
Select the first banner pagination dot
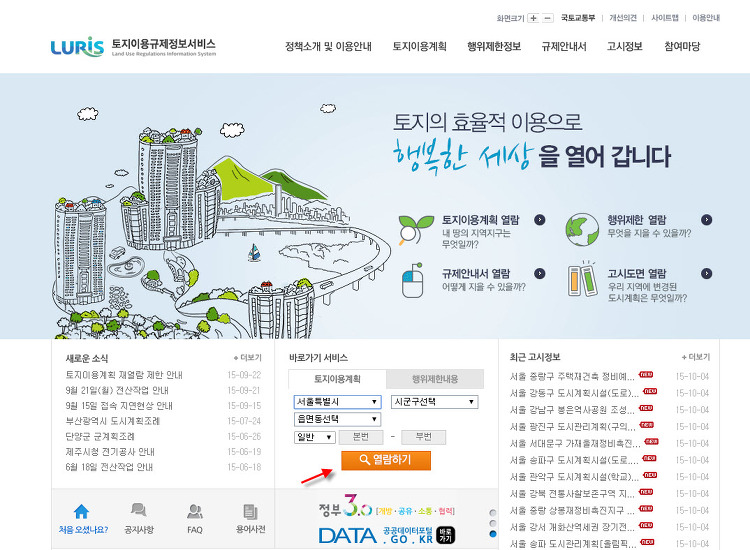point(491,513)
